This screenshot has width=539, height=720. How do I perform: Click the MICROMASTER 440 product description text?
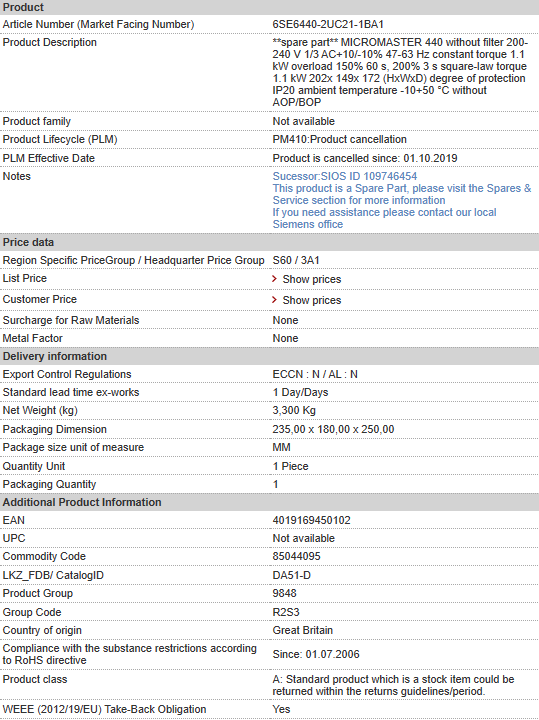[400, 72]
